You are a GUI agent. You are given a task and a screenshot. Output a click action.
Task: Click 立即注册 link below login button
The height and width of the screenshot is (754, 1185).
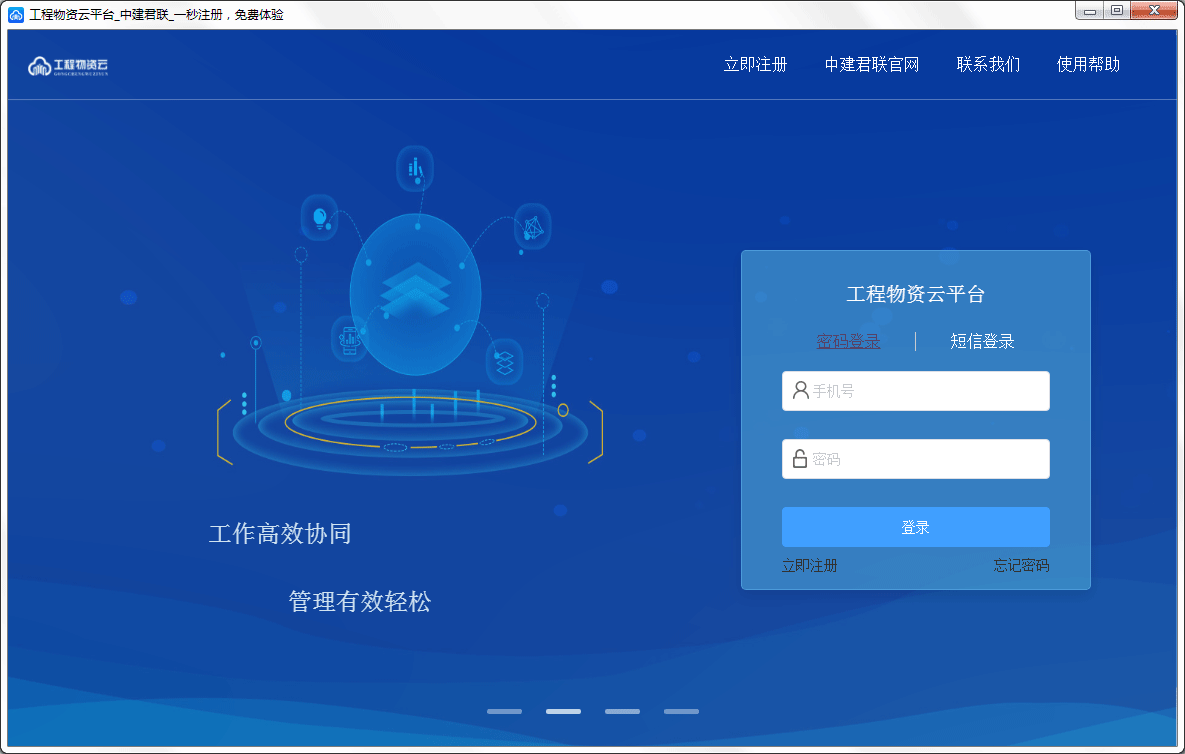click(x=809, y=565)
